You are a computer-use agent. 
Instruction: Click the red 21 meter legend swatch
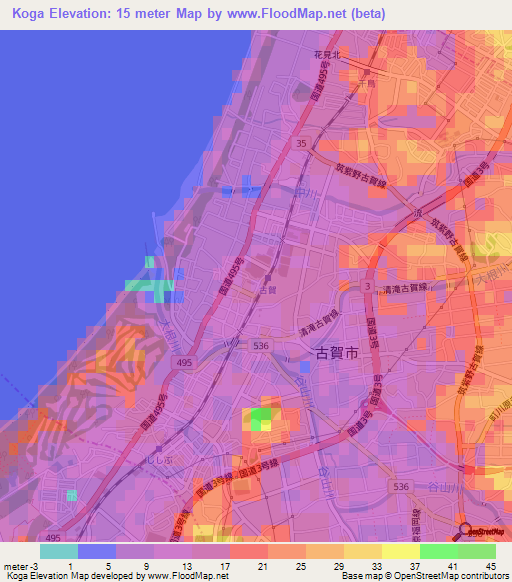(x=249, y=552)
